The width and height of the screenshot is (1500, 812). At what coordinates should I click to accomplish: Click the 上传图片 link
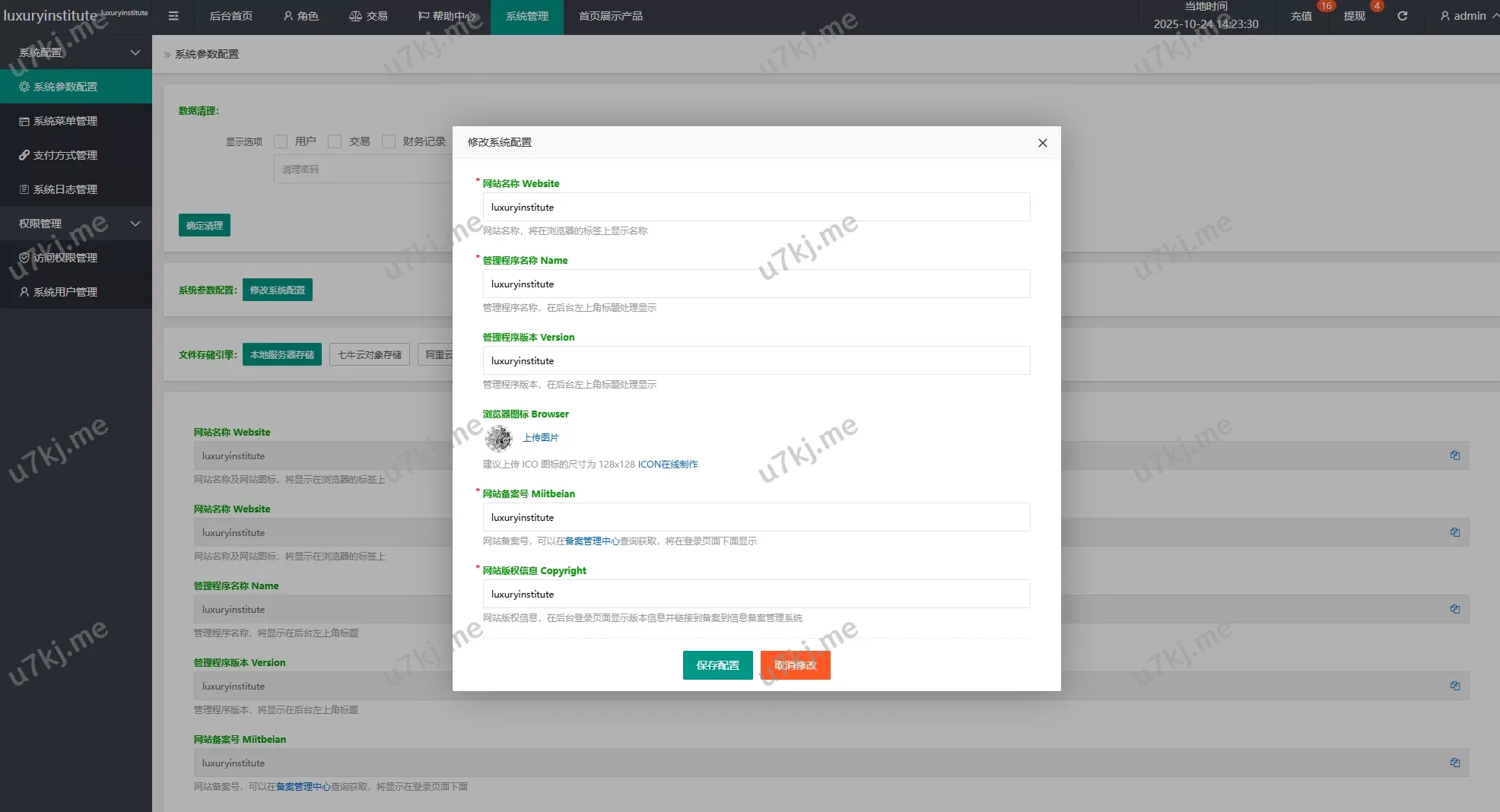click(x=540, y=438)
